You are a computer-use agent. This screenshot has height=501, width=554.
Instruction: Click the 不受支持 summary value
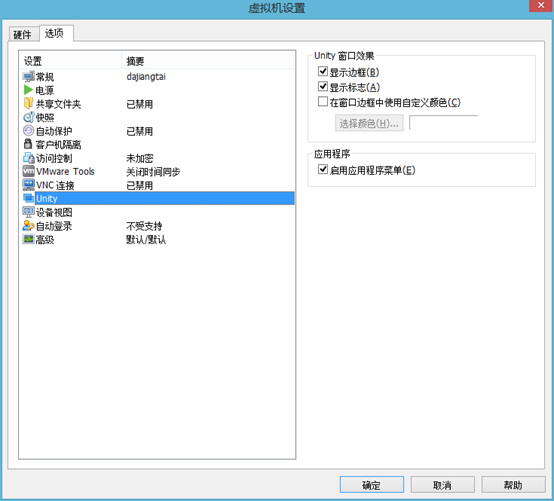(x=144, y=226)
